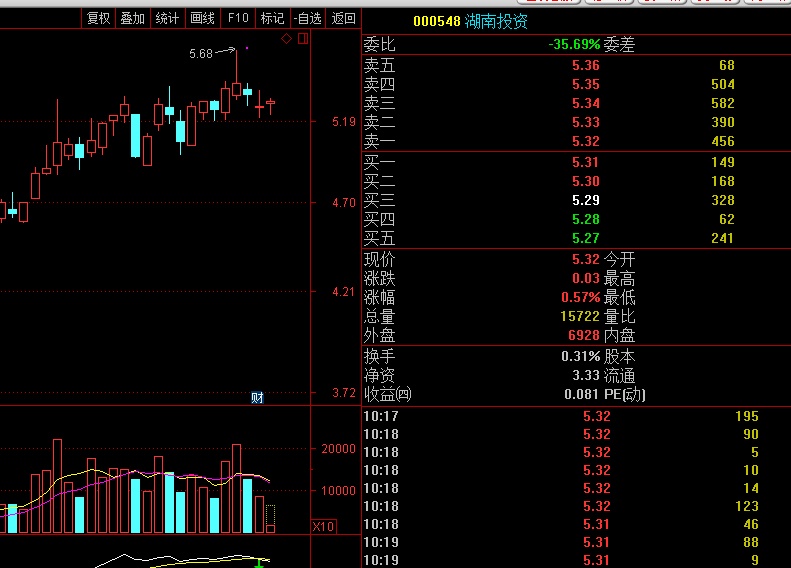Click the red rectangle panel icon
The height and width of the screenshot is (568, 791).
[x=304, y=39]
